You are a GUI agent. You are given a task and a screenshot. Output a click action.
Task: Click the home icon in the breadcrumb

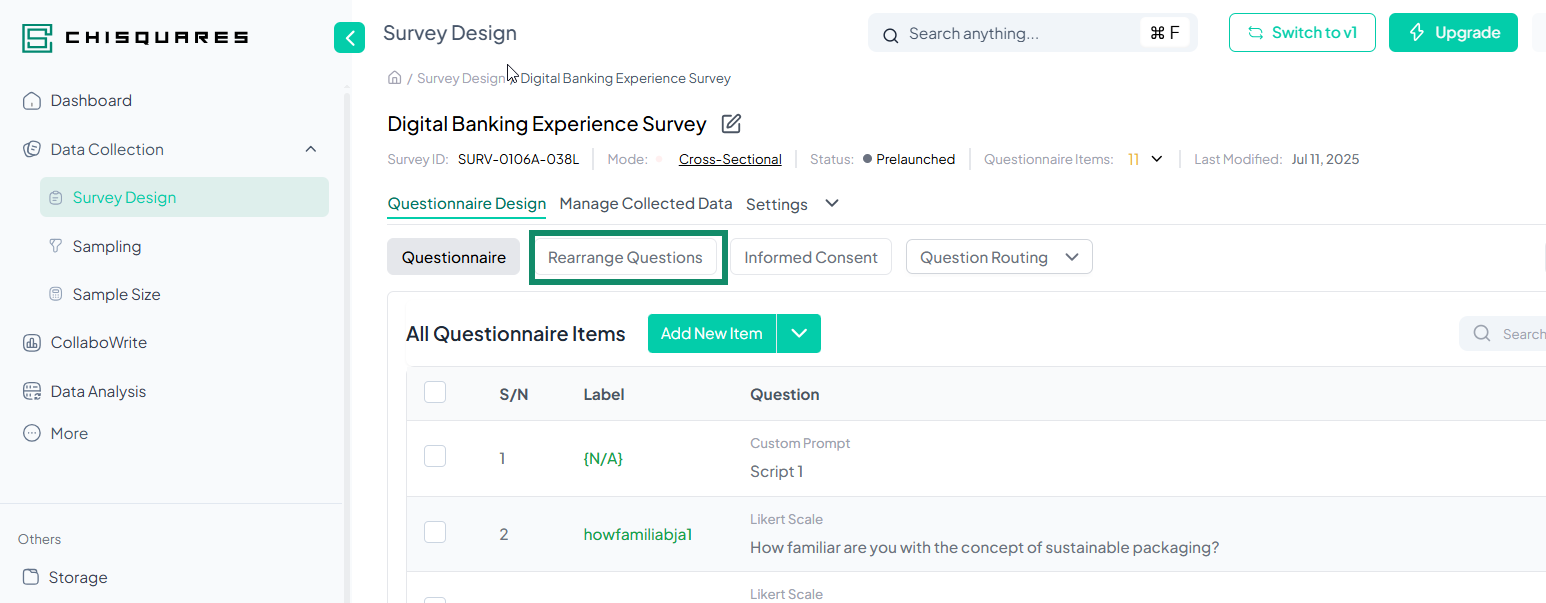click(x=395, y=78)
